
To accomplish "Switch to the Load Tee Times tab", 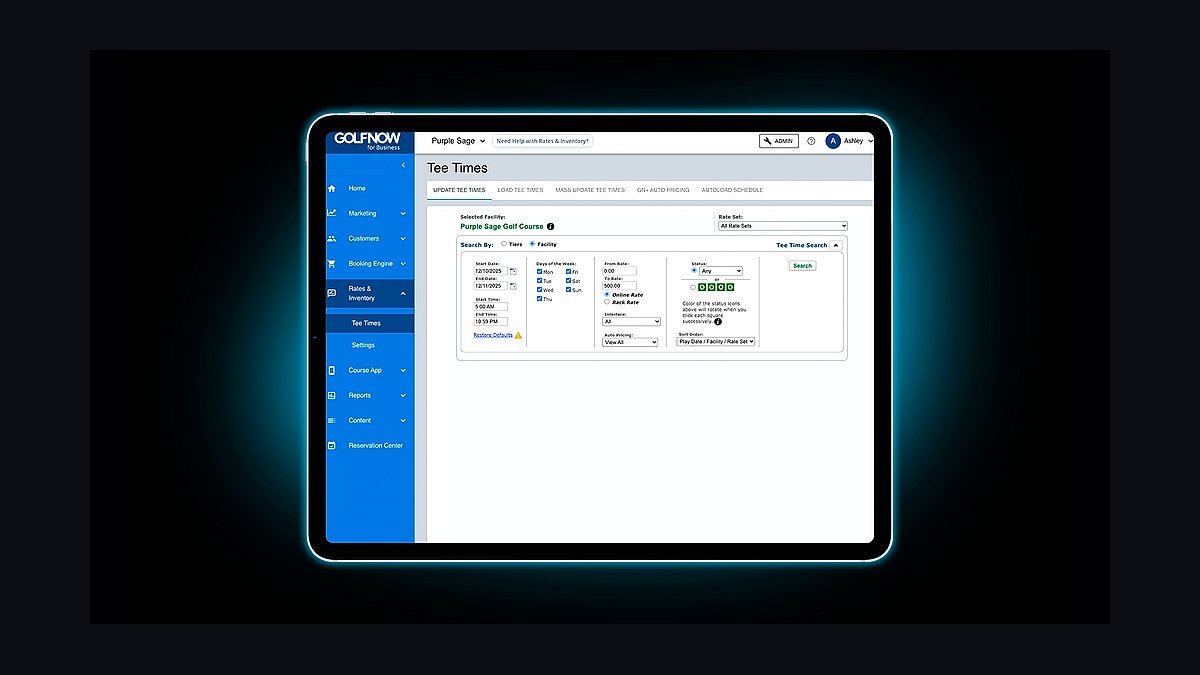I will click(520, 190).
